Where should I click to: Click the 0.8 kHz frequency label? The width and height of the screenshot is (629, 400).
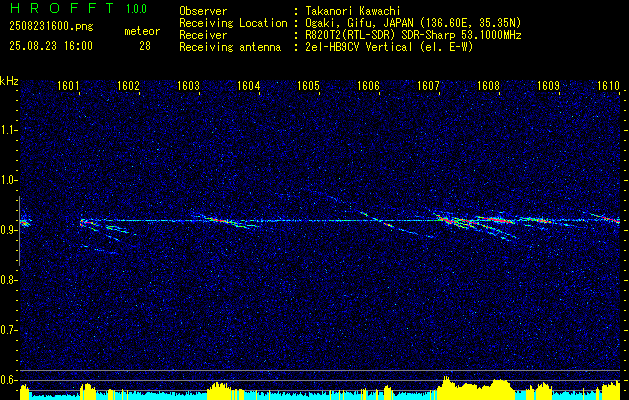pyautogui.click(x=8, y=280)
